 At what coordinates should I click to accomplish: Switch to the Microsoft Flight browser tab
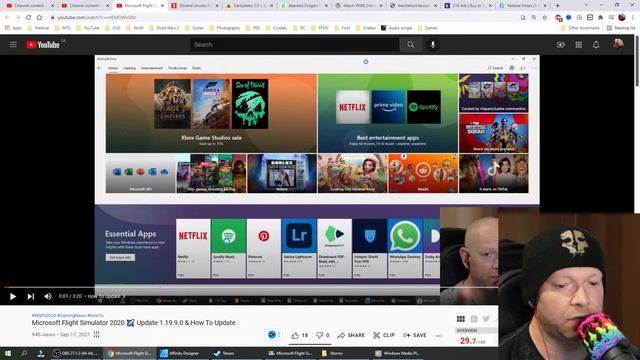click(x=140, y=6)
